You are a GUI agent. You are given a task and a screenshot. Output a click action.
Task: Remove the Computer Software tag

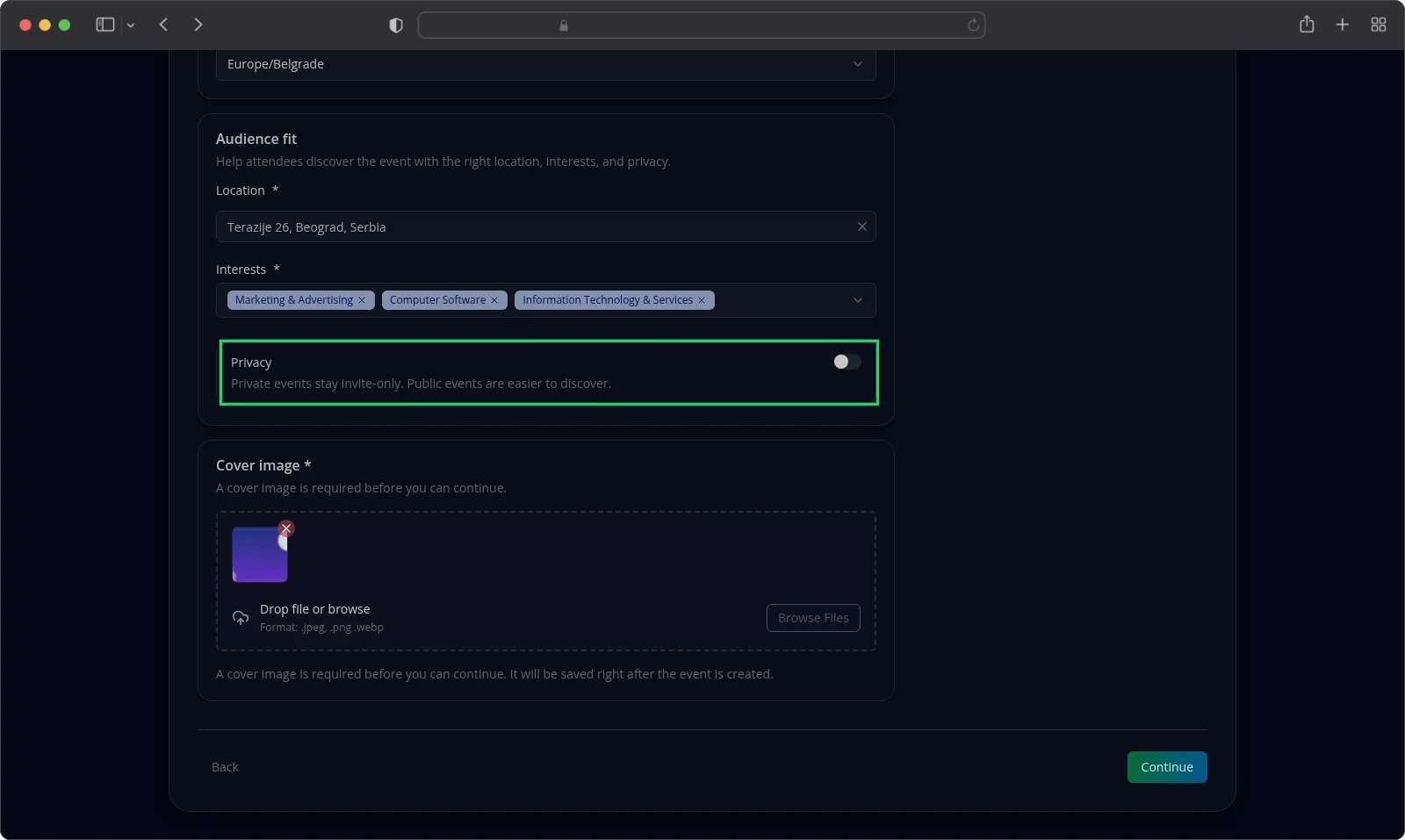[x=494, y=300]
